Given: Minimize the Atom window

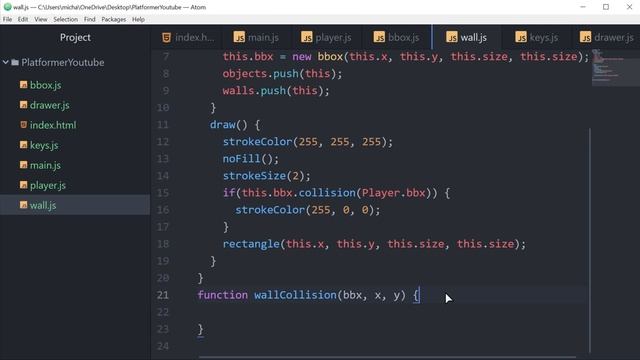Looking at the screenshot, I should pyautogui.click(x=583, y=7).
